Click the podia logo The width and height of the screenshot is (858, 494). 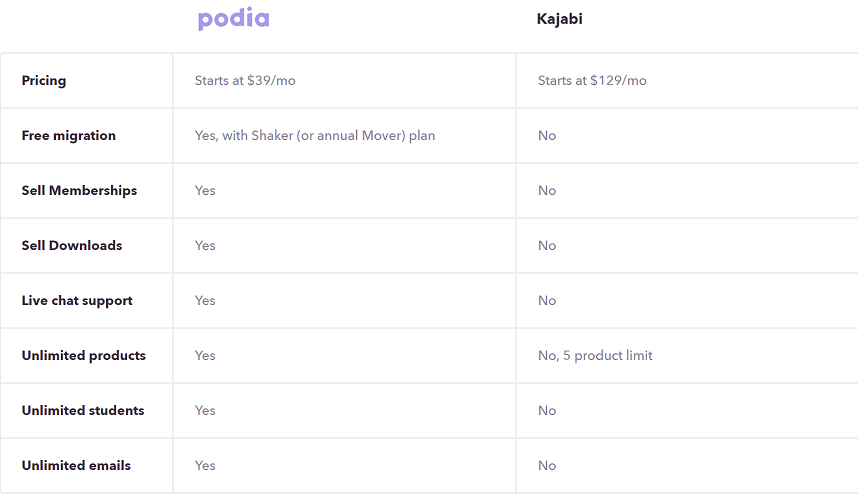(234, 19)
